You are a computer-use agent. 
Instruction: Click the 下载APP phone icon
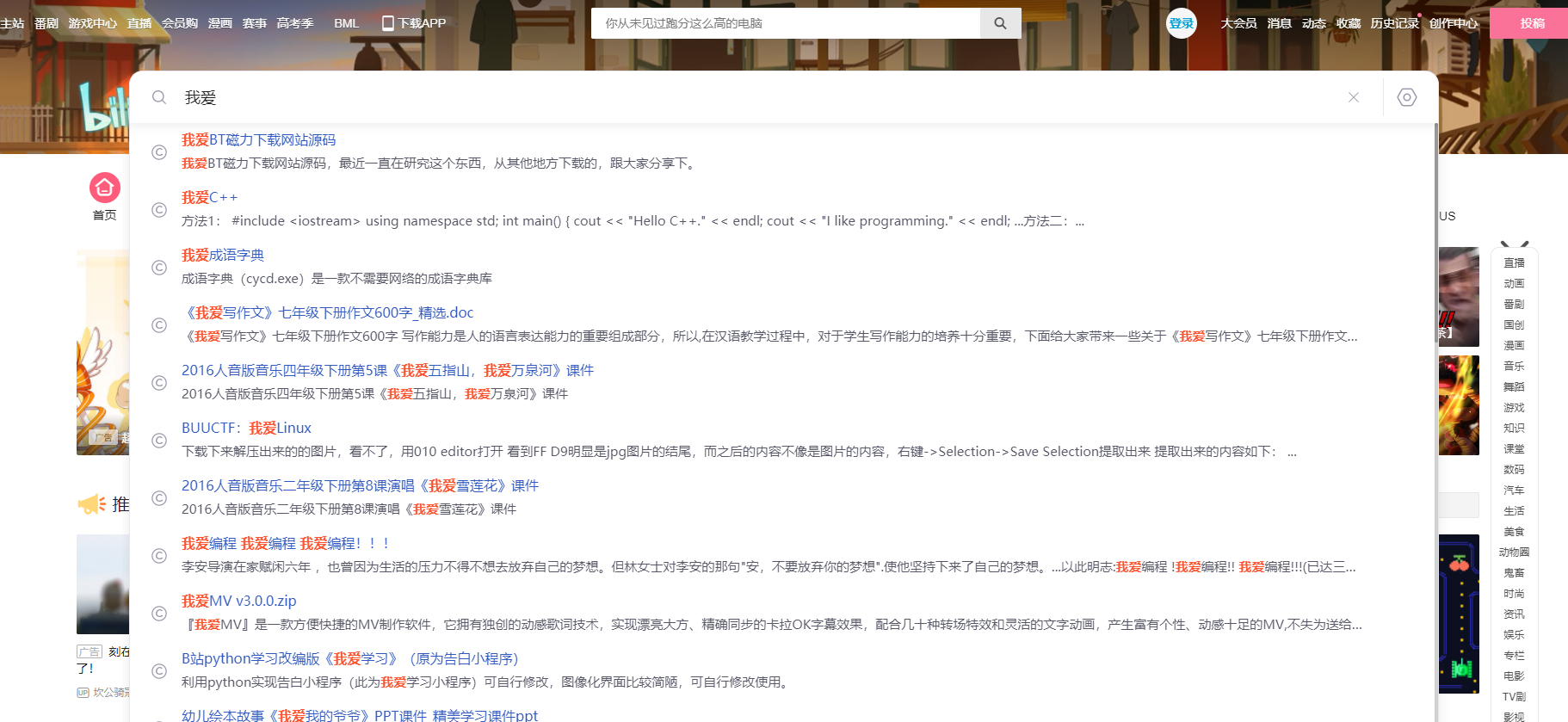pyautogui.click(x=388, y=23)
